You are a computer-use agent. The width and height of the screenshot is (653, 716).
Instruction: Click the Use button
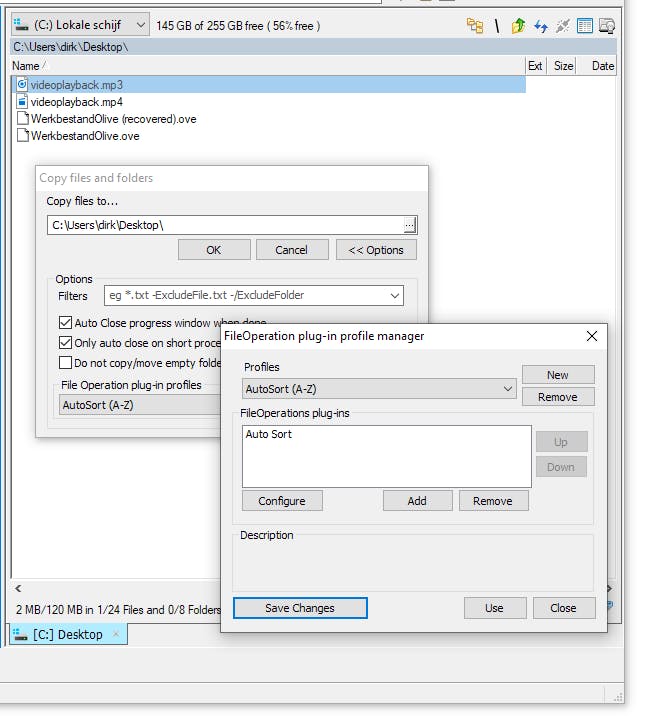495,608
